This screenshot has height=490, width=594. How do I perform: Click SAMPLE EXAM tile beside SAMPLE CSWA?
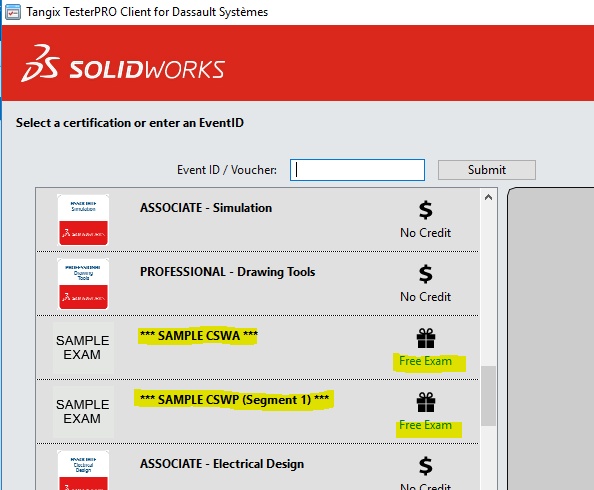click(83, 348)
